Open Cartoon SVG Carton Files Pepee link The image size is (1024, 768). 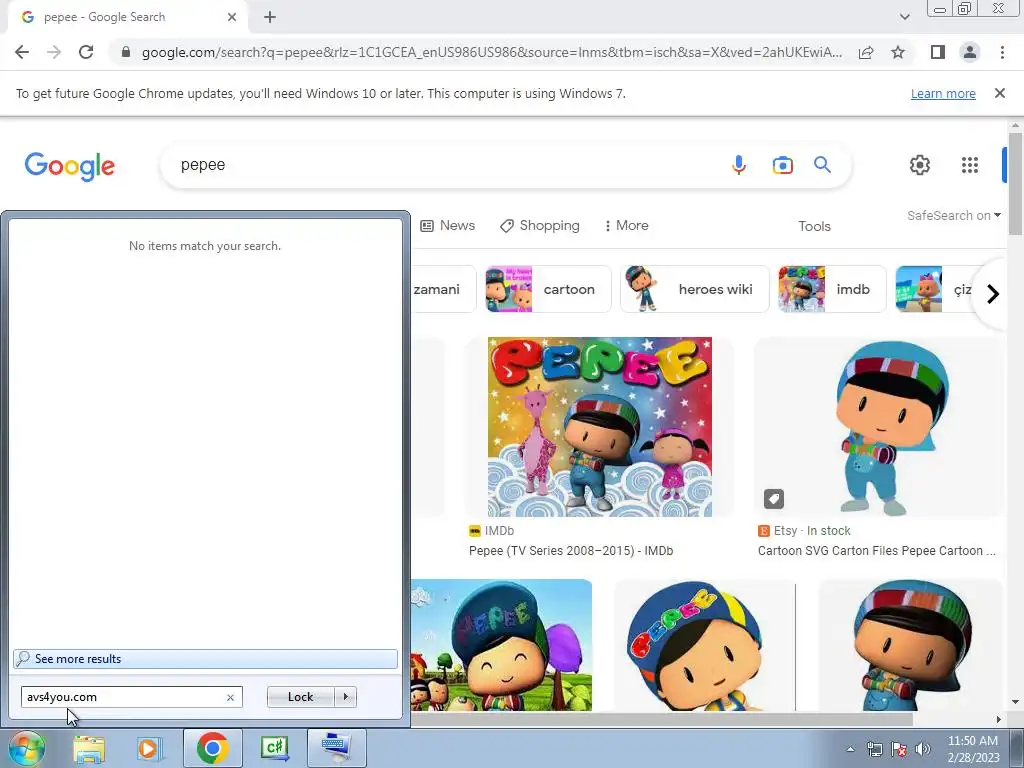876,551
